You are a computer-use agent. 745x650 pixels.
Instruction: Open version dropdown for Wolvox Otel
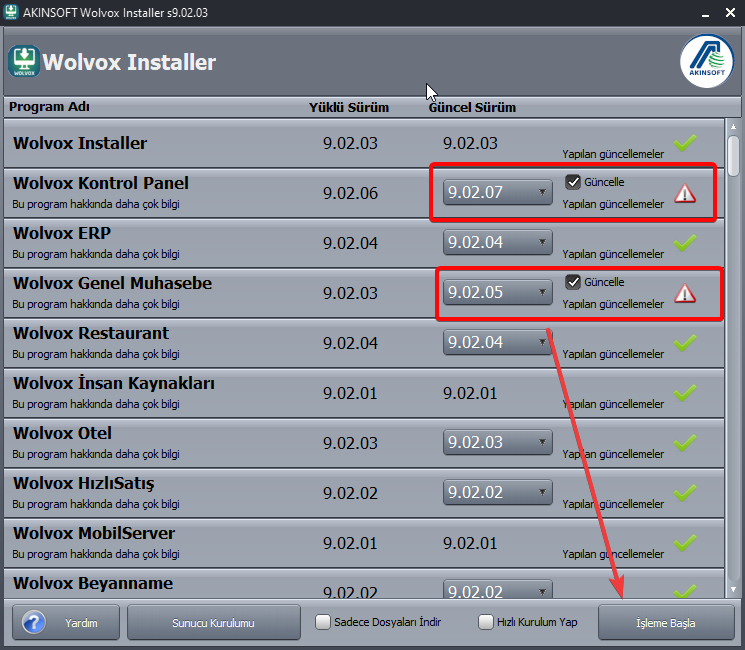point(497,442)
